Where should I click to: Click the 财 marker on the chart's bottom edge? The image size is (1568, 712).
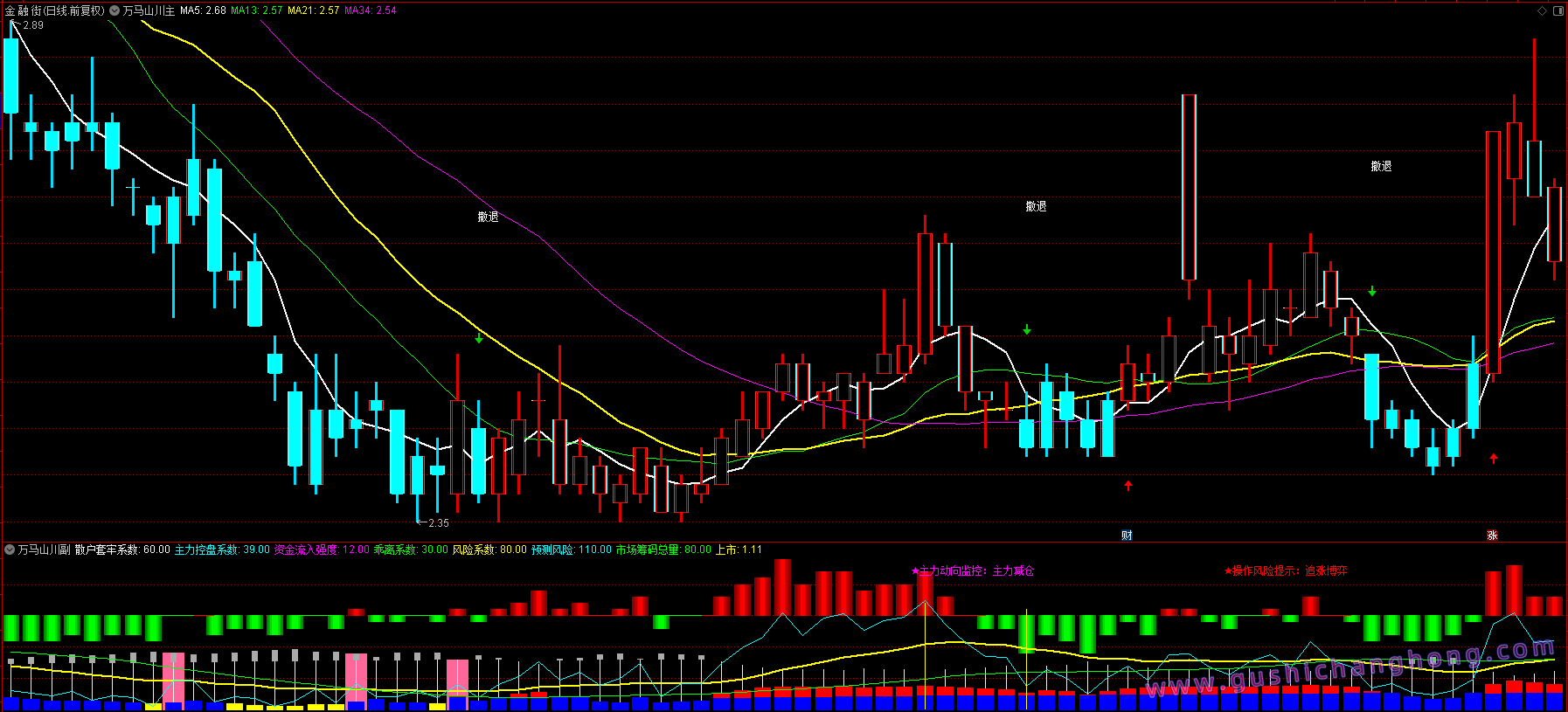1127,535
